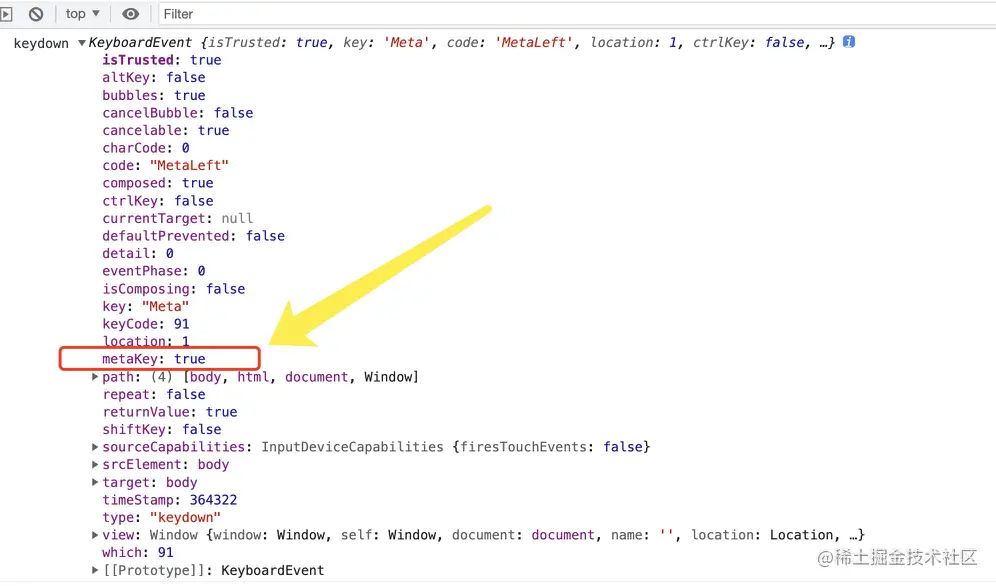Select the ctrlKey: false property

click(x=158, y=201)
